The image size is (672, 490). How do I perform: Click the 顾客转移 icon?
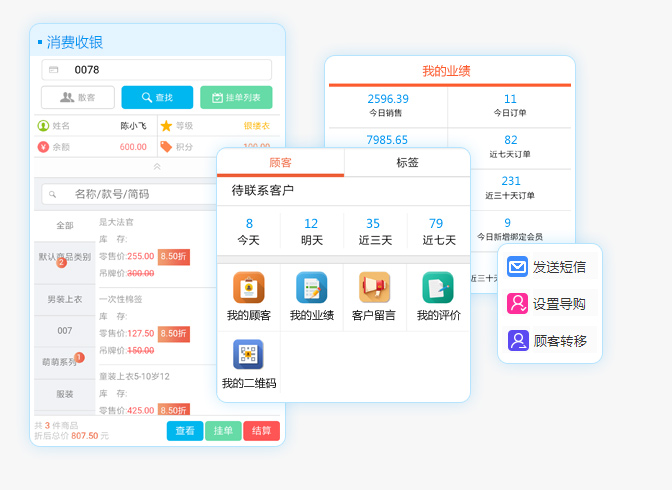coord(517,341)
